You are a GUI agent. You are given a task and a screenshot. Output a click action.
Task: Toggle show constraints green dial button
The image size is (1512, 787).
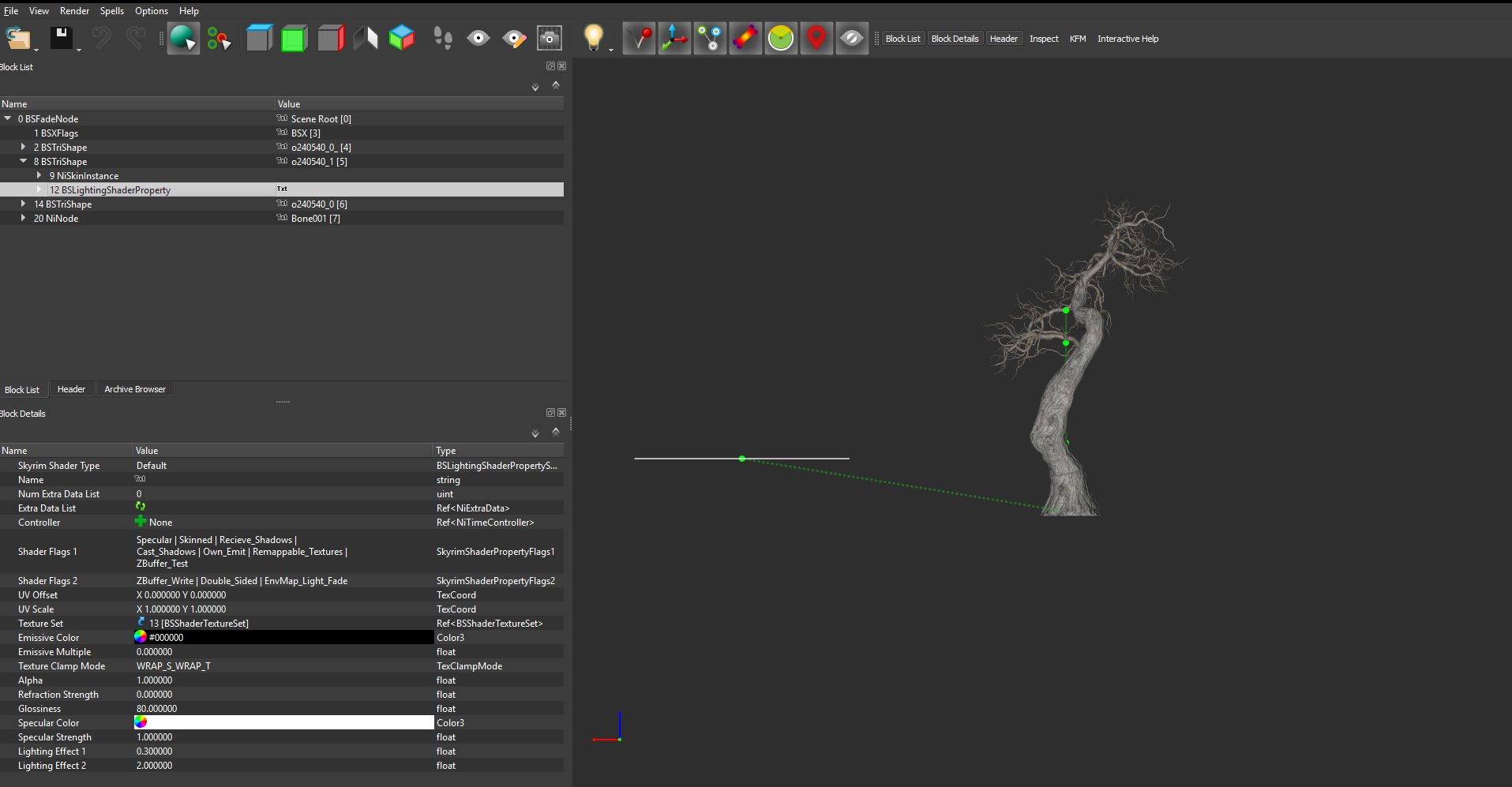pos(781,38)
